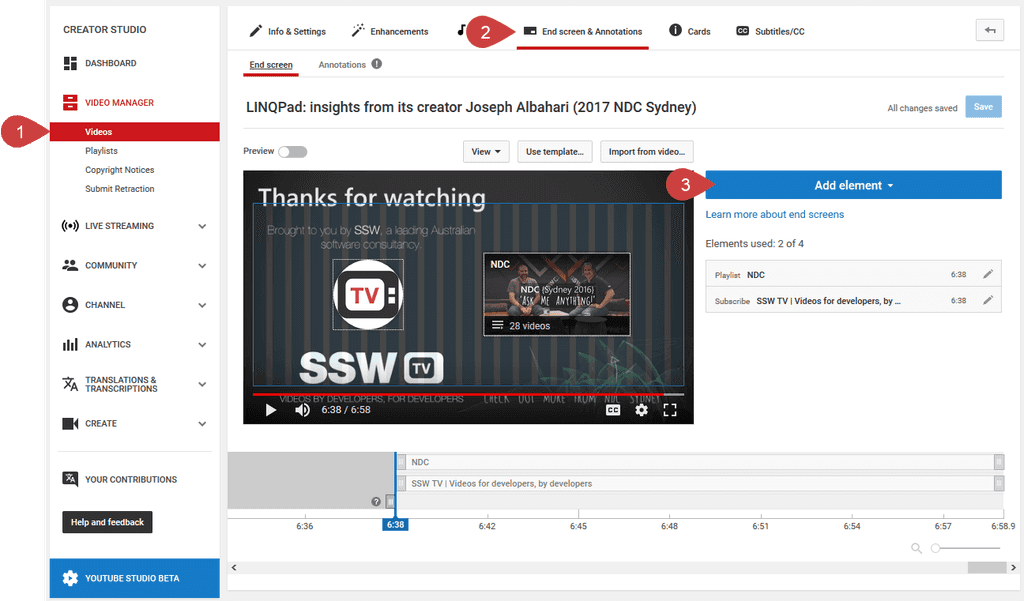Open the Add element dropdown
The image size is (1024, 601).
coord(853,185)
